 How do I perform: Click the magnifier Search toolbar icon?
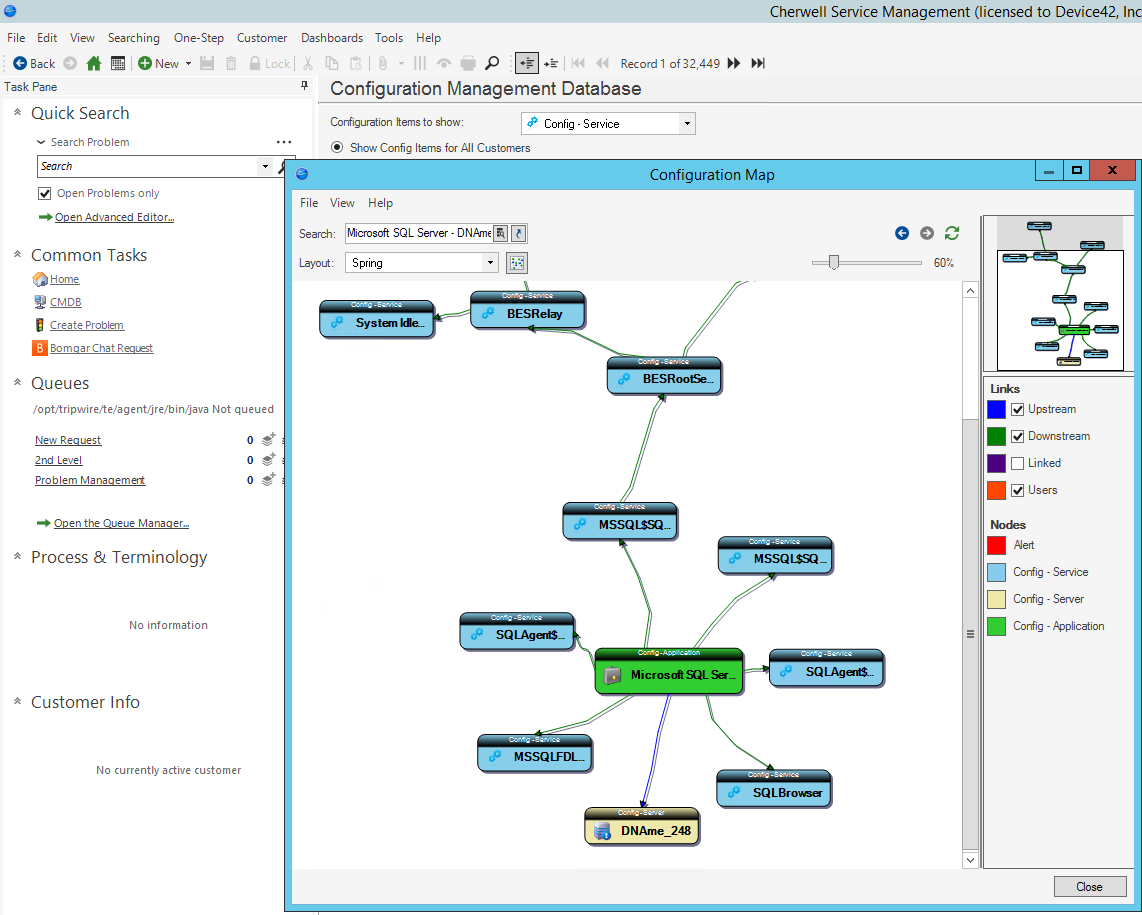pos(492,63)
